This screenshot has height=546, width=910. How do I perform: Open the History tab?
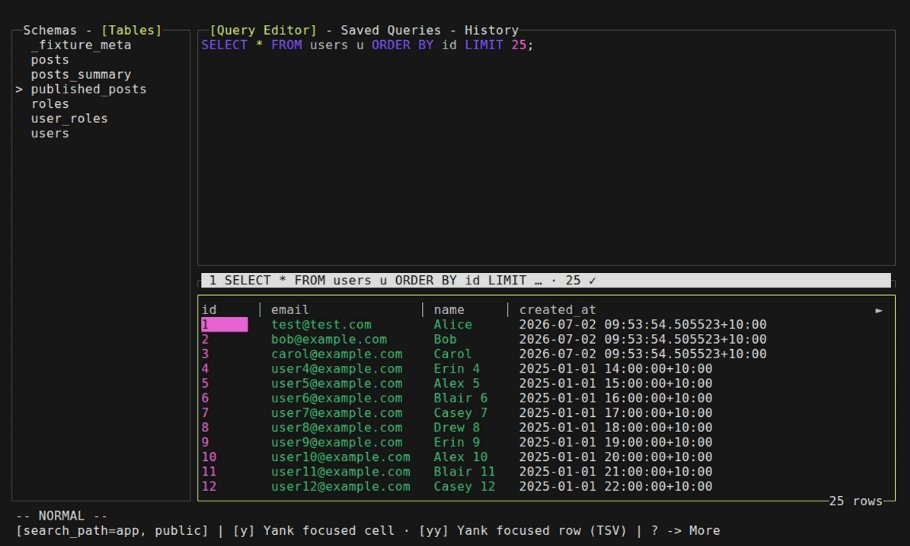coord(491,30)
